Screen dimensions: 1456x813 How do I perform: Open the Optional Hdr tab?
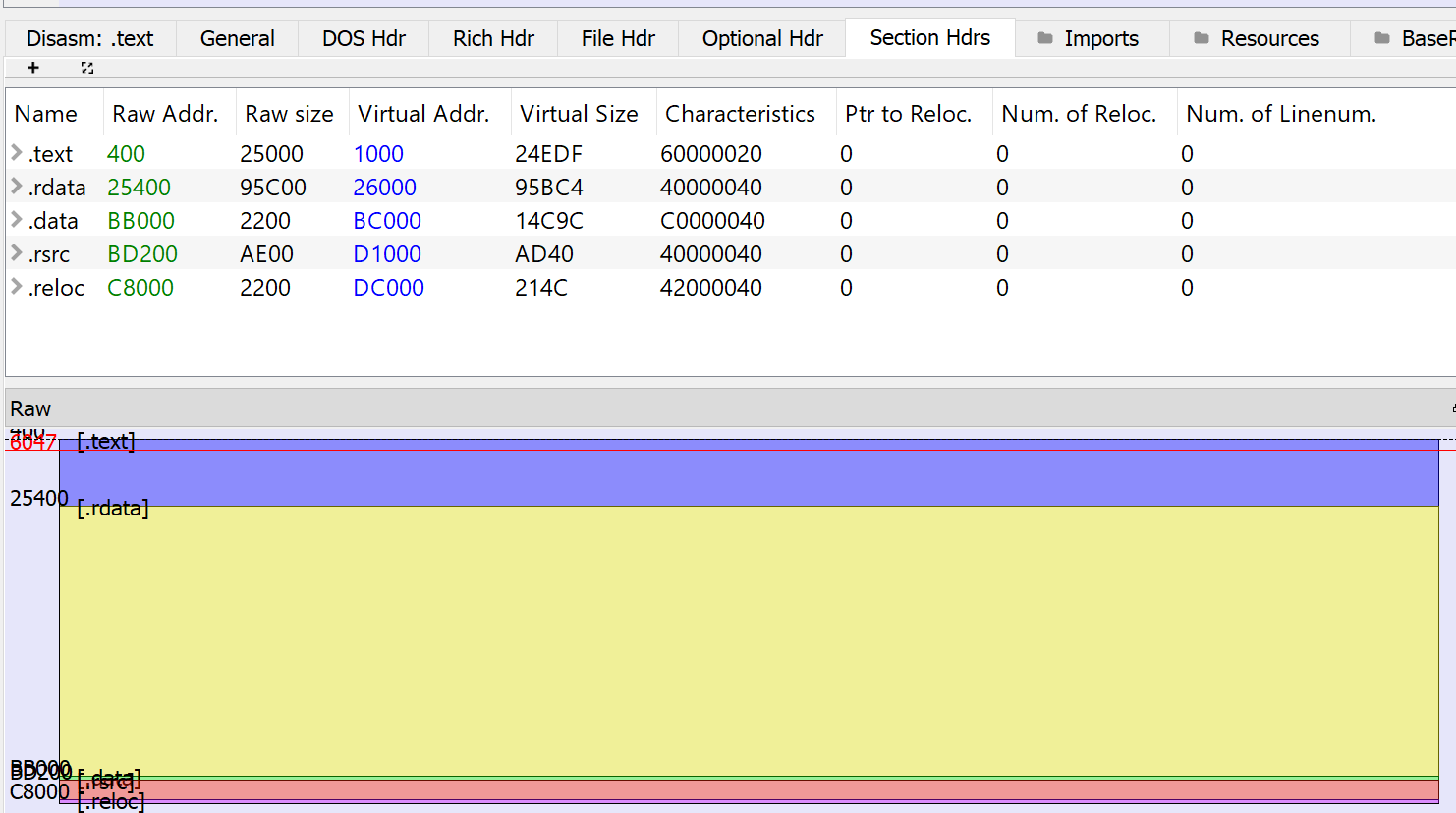coord(762,38)
